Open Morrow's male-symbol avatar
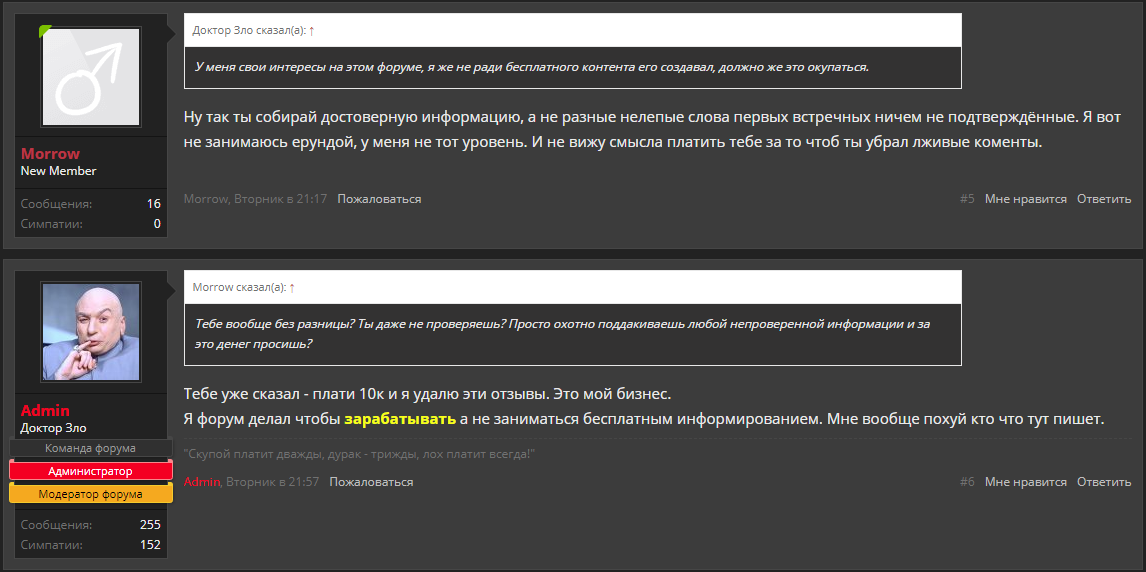Screen dimensions: 1146x572 tap(91, 77)
